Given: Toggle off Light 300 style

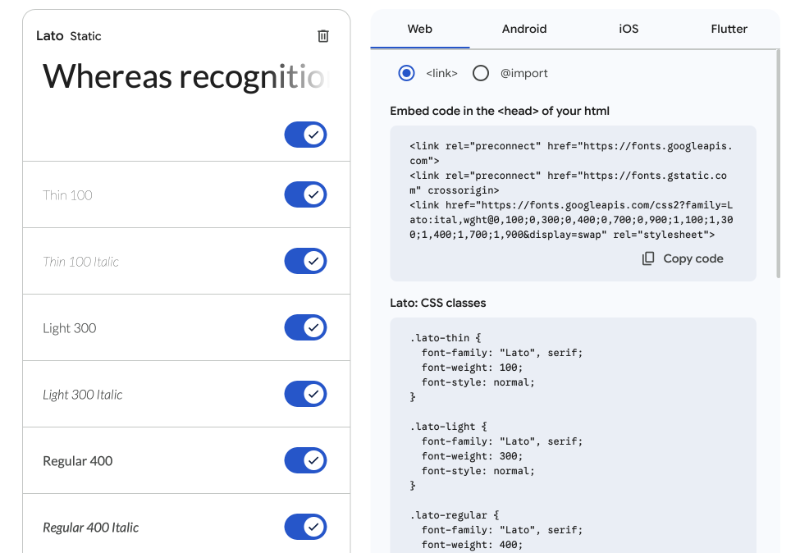Looking at the screenshot, I should coord(306,327).
